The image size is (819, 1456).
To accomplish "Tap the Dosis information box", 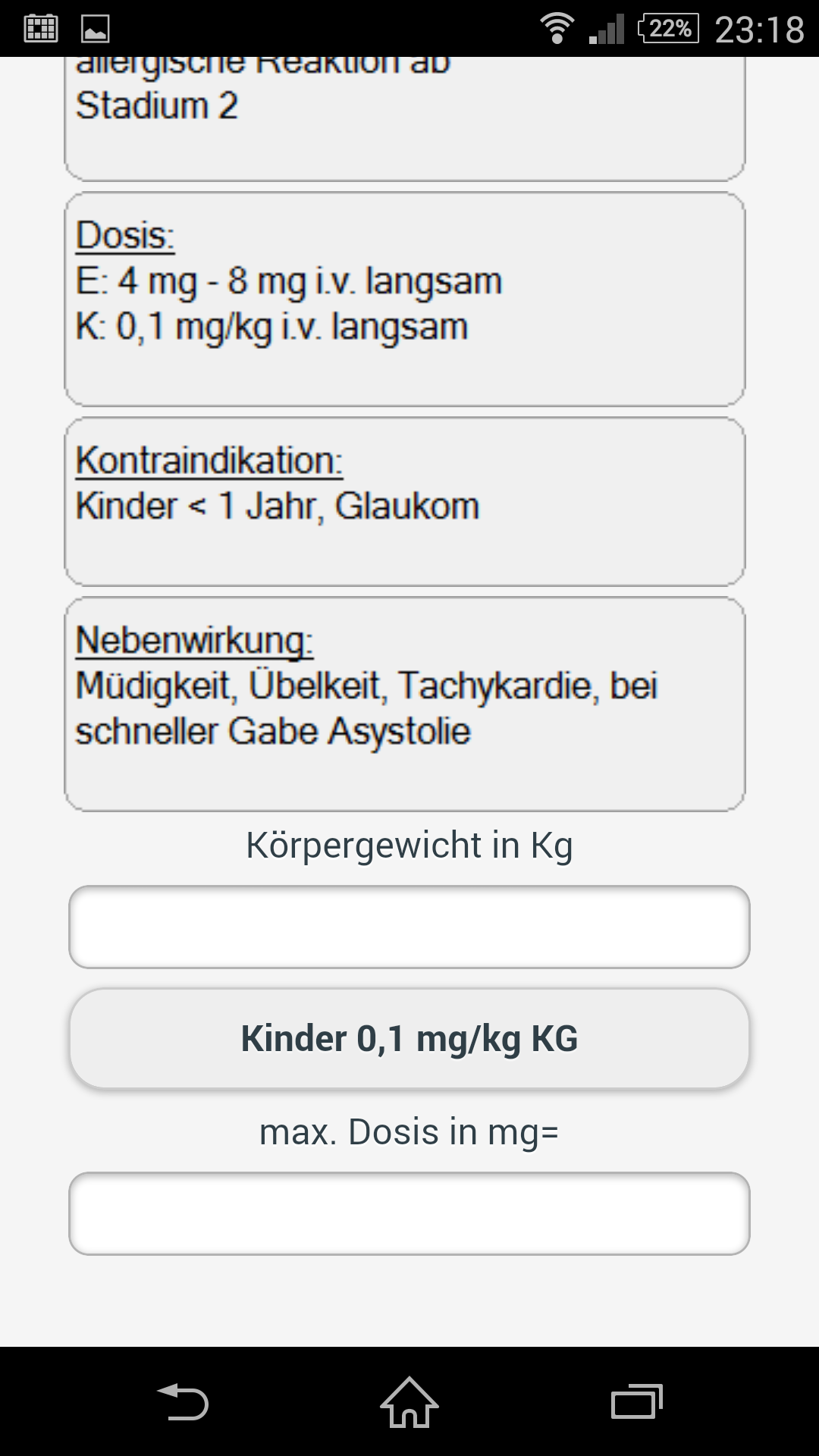I will click(x=405, y=300).
